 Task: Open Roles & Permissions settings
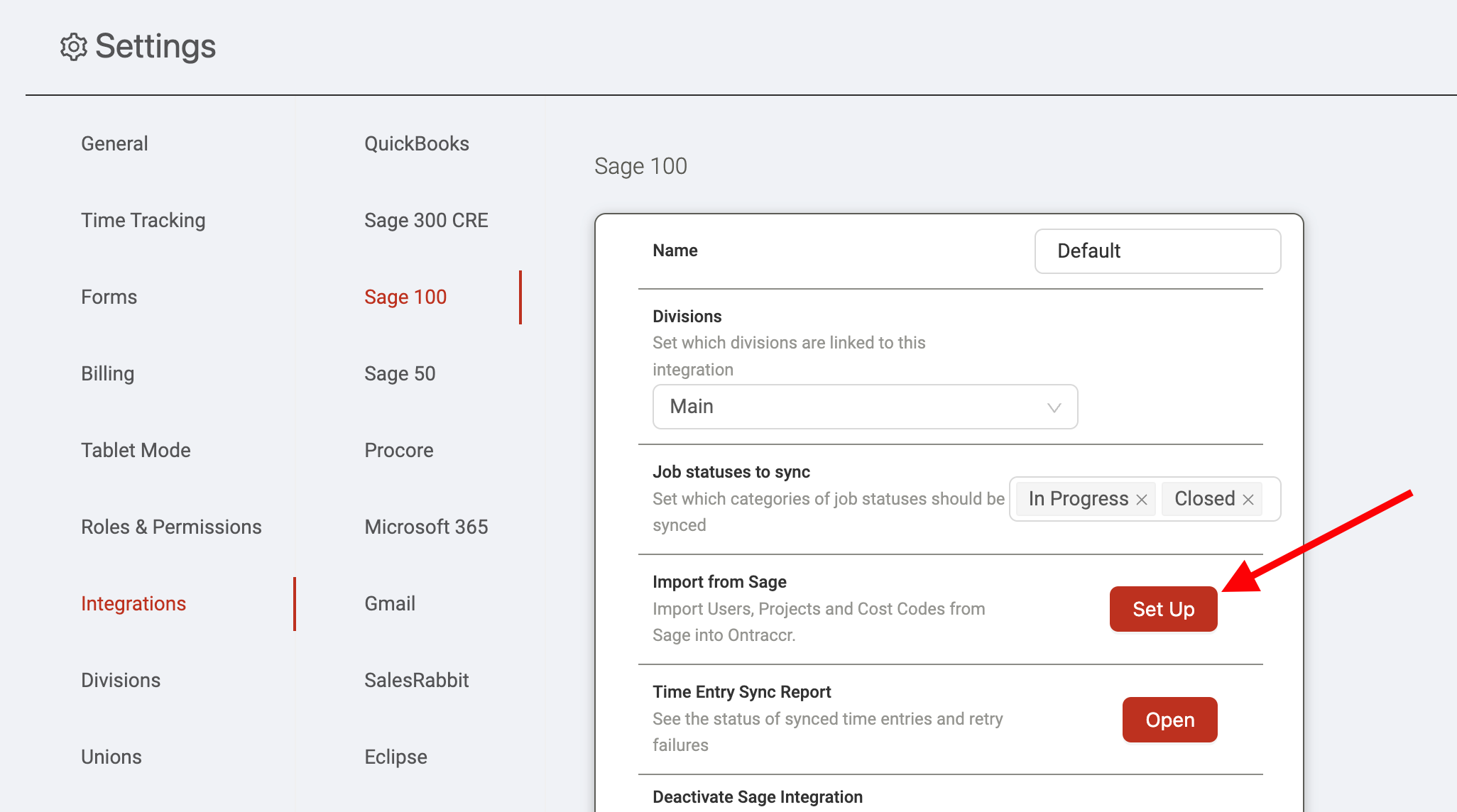pos(171,527)
